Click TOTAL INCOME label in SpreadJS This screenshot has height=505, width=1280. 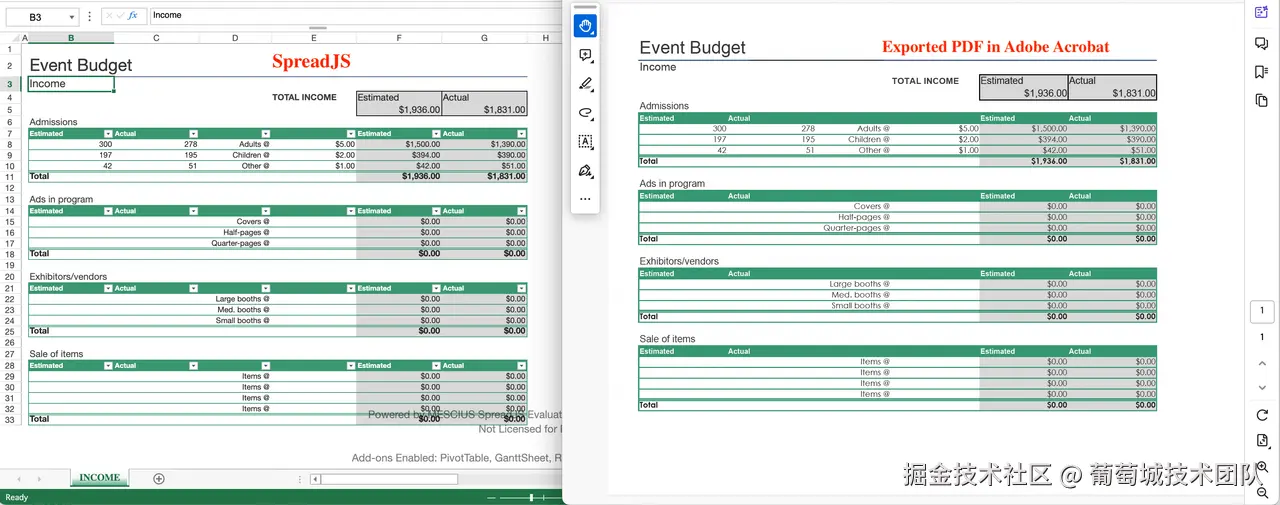304,97
